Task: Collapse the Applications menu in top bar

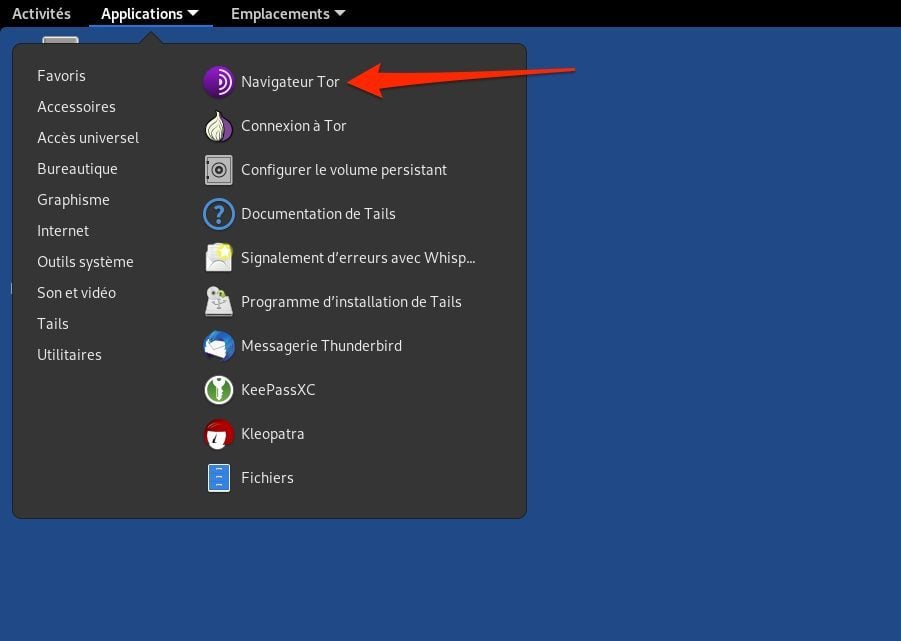Action: pos(150,13)
